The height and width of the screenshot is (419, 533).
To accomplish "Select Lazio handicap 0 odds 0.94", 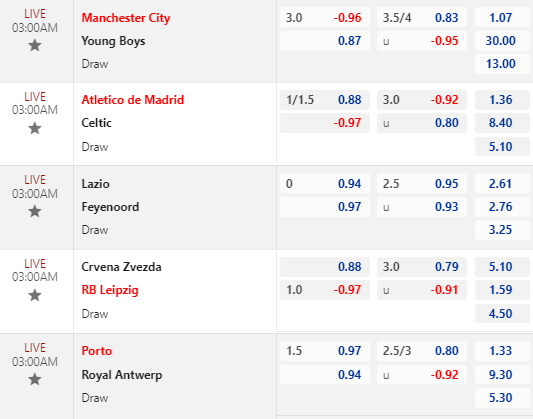I will [325, 184].
